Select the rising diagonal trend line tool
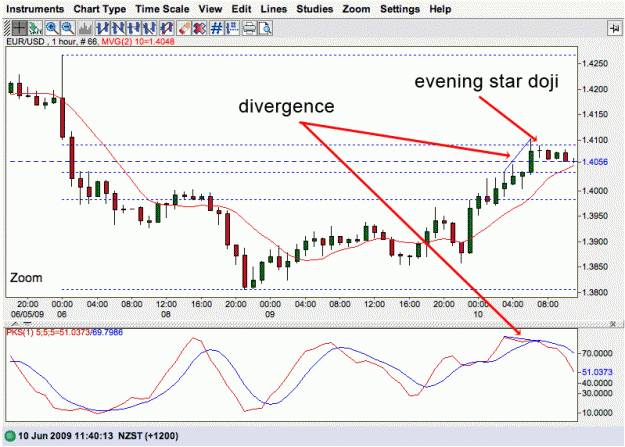 [103, 28]
